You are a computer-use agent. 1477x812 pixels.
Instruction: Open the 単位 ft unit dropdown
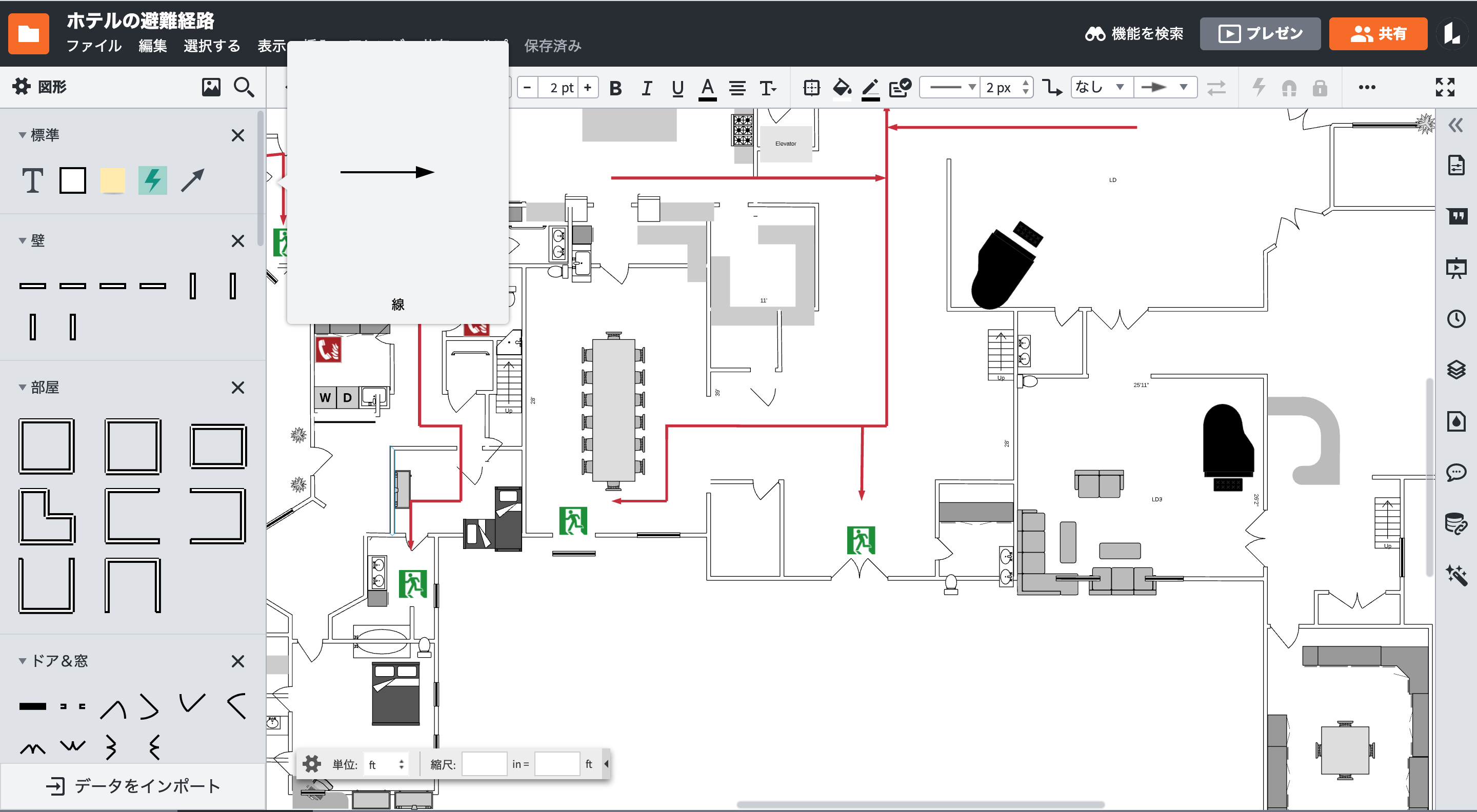coord(386,764)
